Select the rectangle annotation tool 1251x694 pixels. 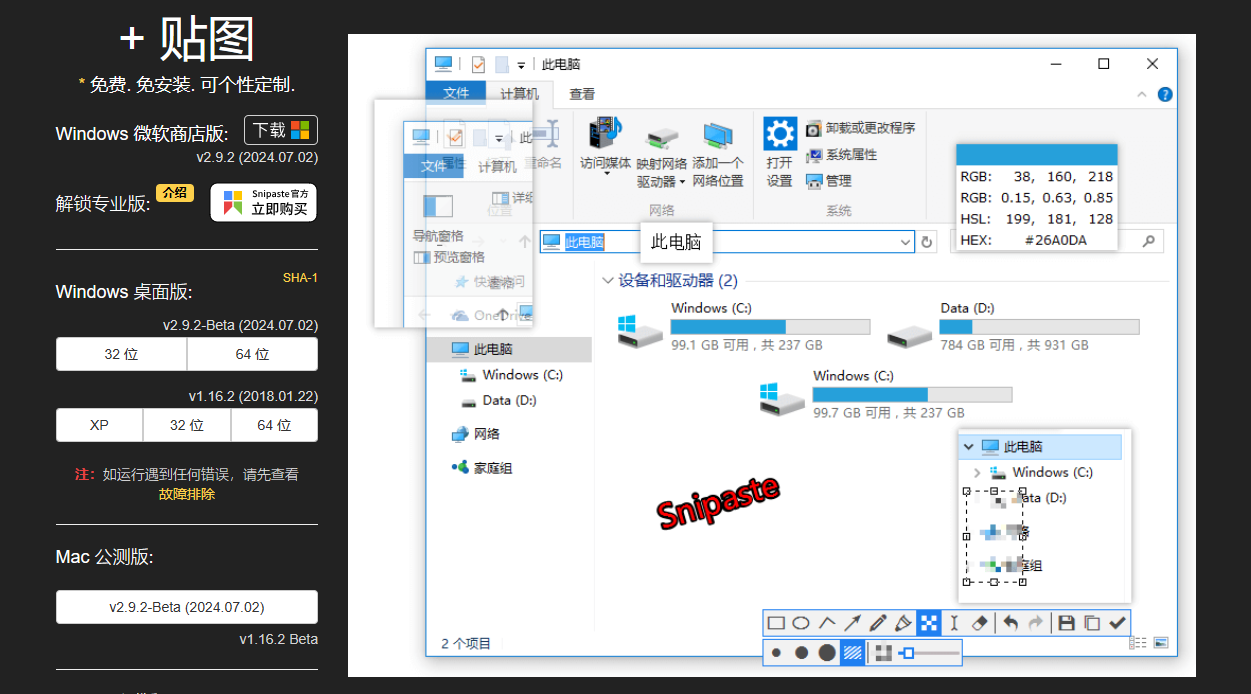click(x=776, y=623)
